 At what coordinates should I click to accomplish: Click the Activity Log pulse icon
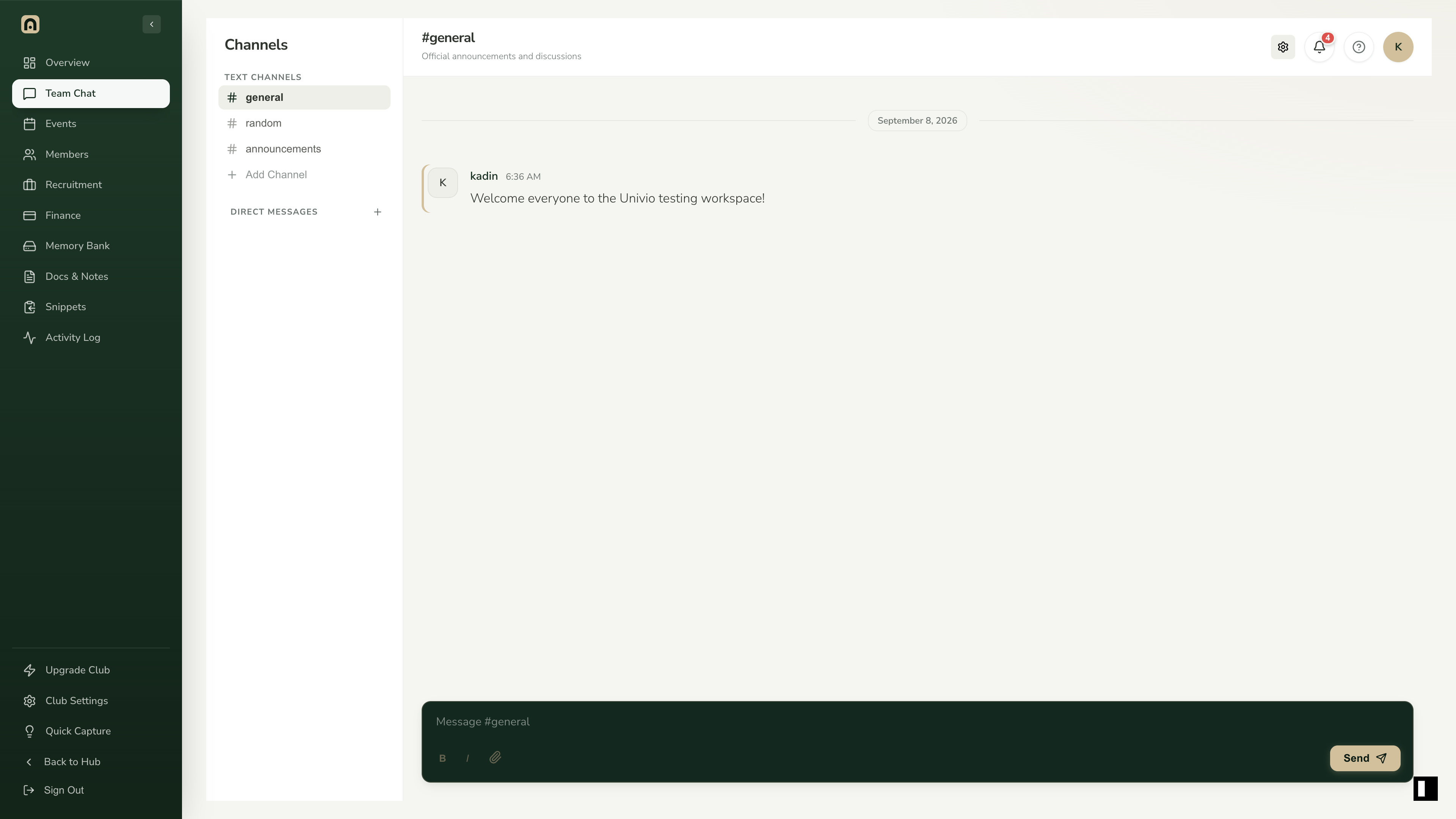click(x=30, y=337)
